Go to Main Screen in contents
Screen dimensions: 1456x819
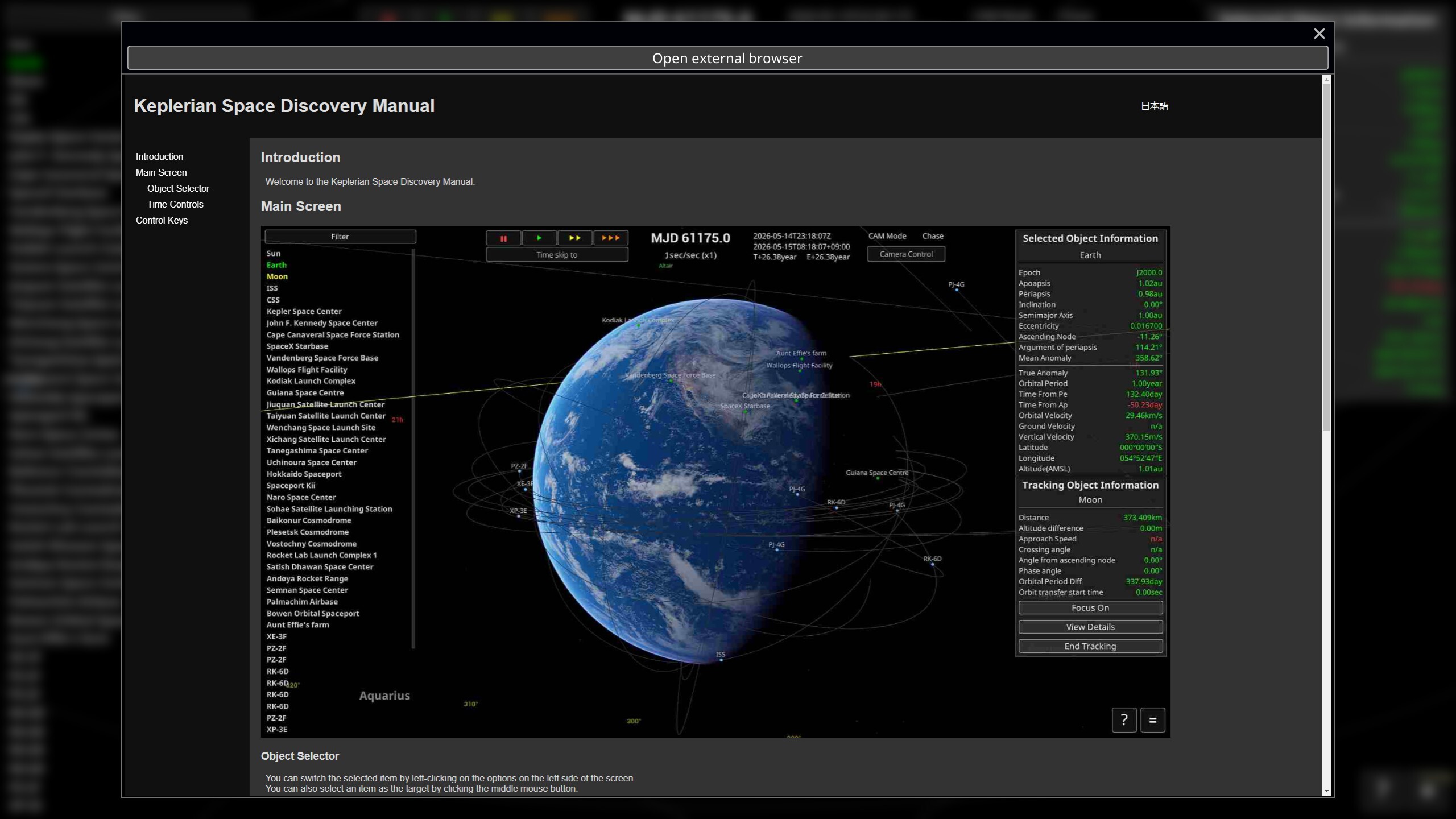point(161,172)
